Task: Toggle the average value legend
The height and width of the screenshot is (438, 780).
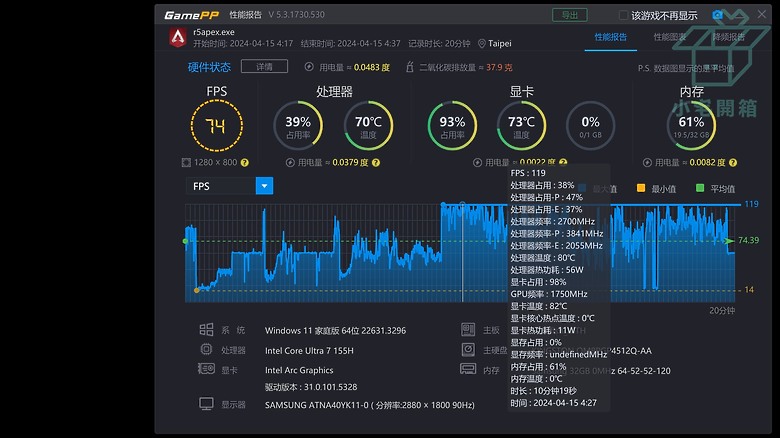Action: pyautogui.click(x=700, y=188)
